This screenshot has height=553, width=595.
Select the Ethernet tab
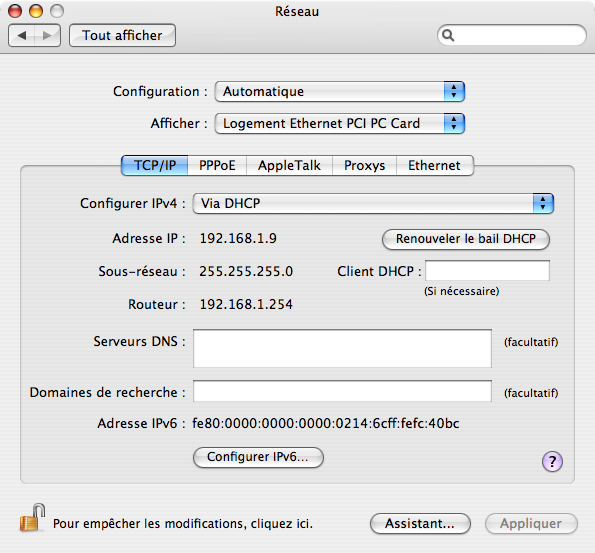[435, 165]
